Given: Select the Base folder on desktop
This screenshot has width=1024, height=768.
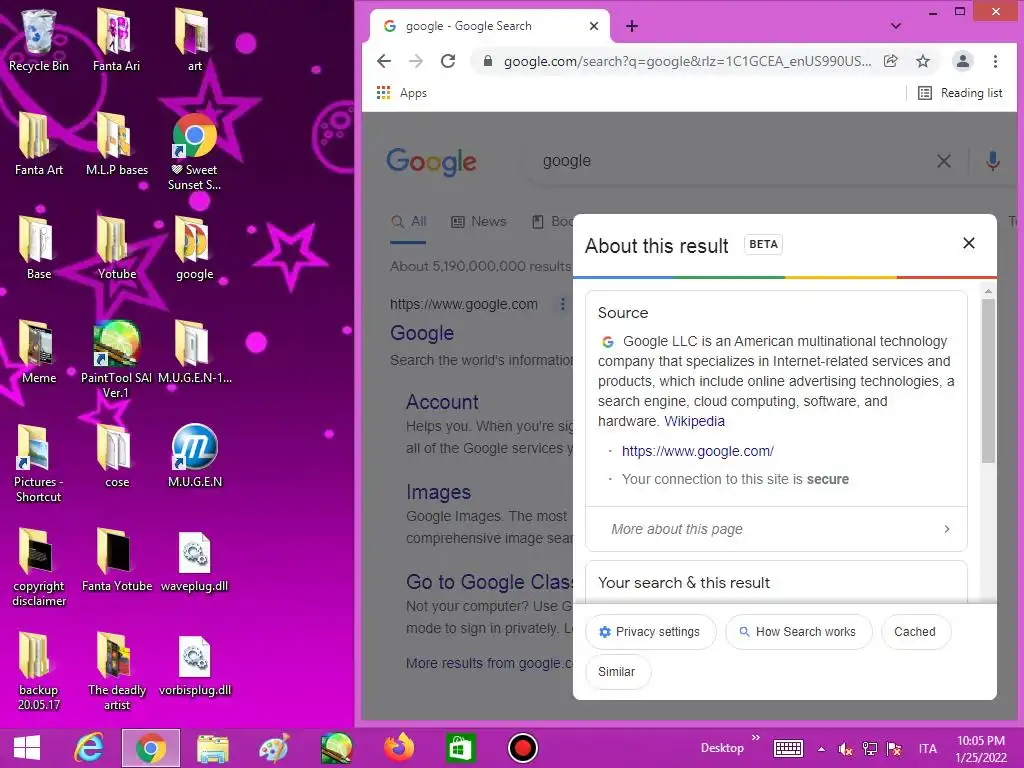Looking at the screenshot, I should 39,248.
